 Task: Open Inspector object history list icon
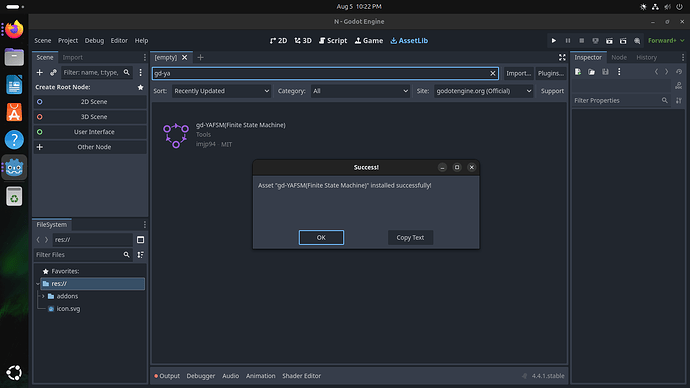pos(679,72)
